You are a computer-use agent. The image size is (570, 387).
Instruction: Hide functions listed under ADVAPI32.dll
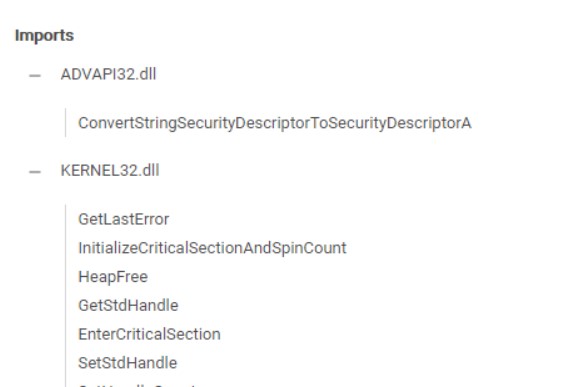pyautogui.click(x=35, y=76)
